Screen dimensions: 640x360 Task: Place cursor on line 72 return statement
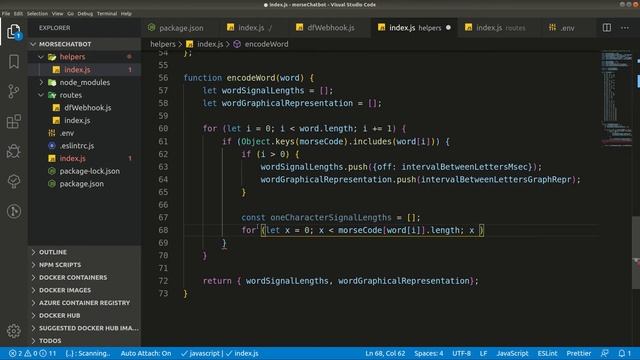point(340,281)
